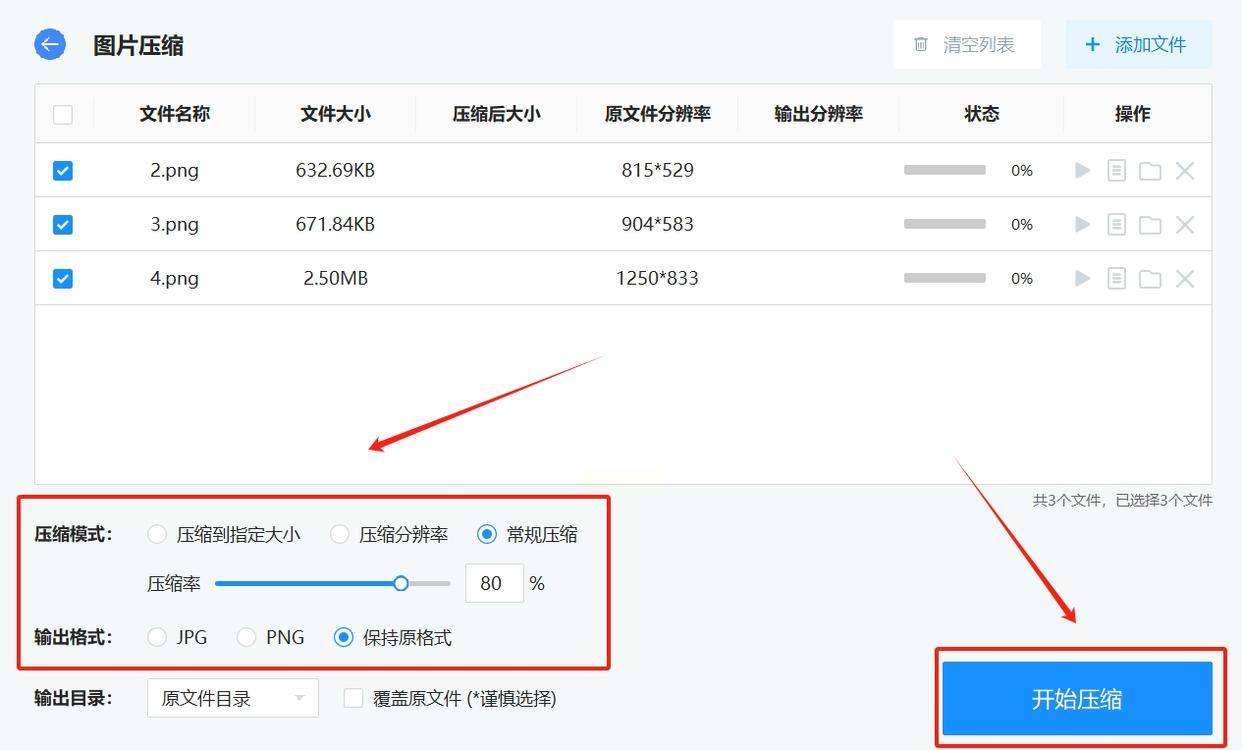Uncheck the 3.png file checkbox
The image size is (1242, 750).
pyautogui.click(x=63, y=225)
